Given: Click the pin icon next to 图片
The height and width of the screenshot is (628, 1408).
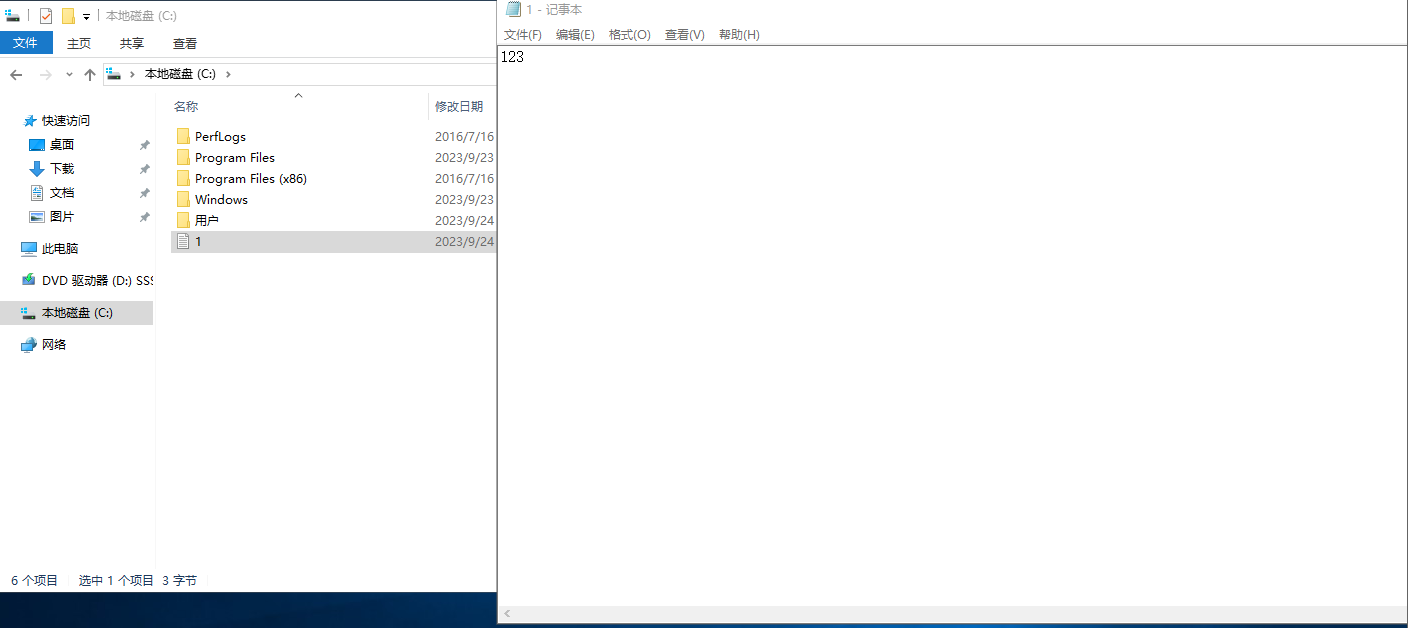Looking at the screenshot, I should 144,217.
